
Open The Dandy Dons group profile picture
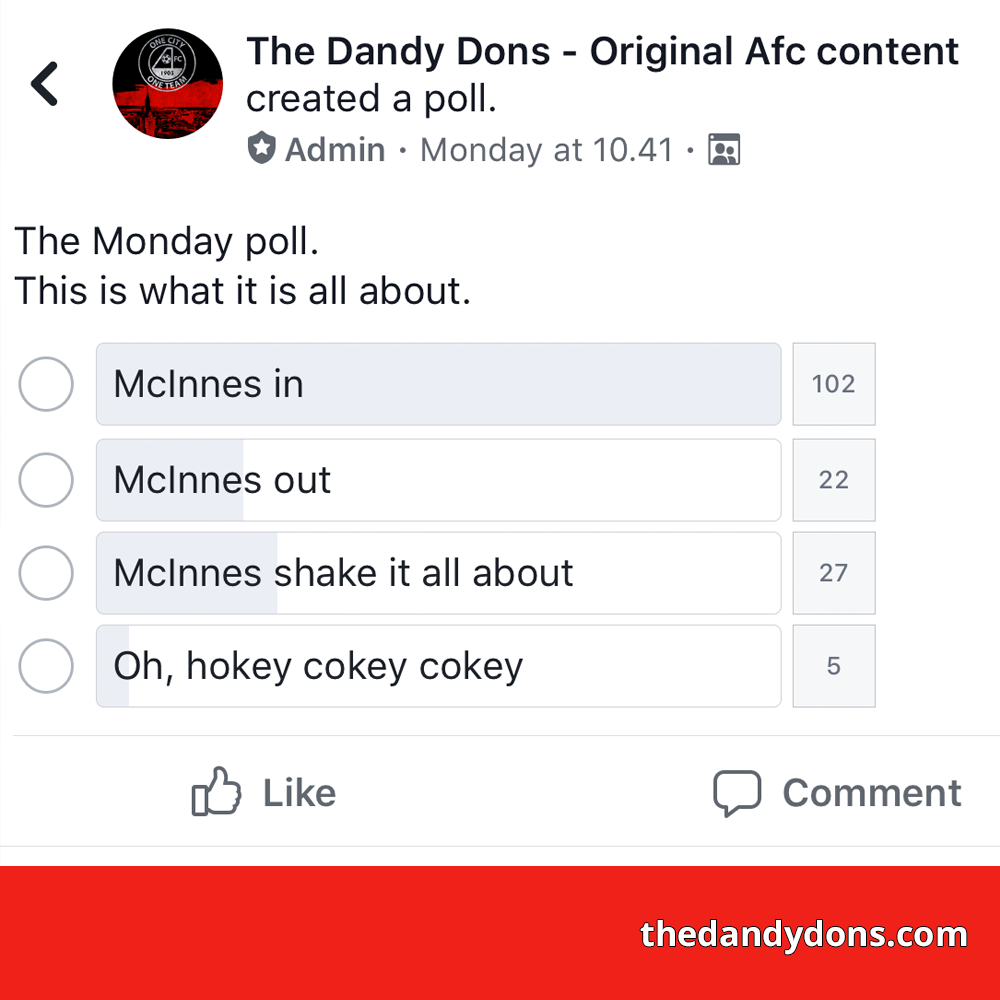[x=168, y=84]
